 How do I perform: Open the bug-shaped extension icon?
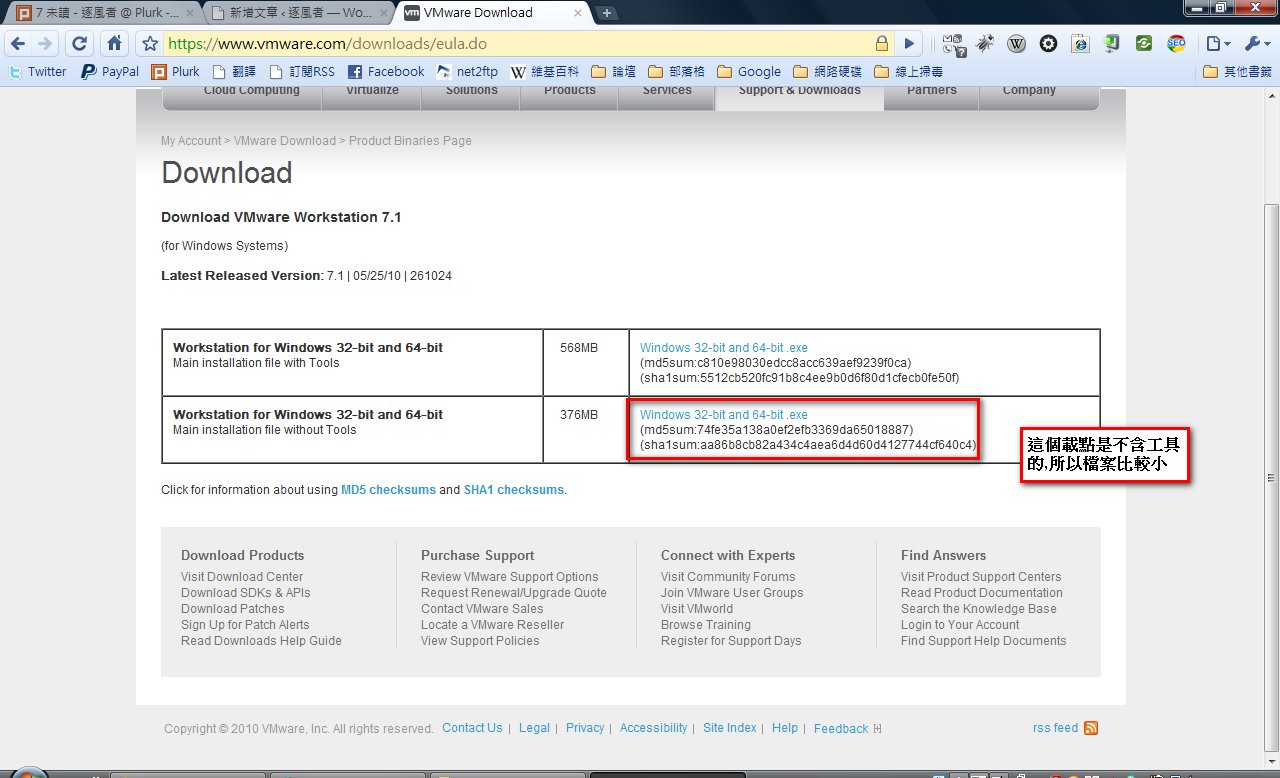pyautogui.click(x=986, y=44)
